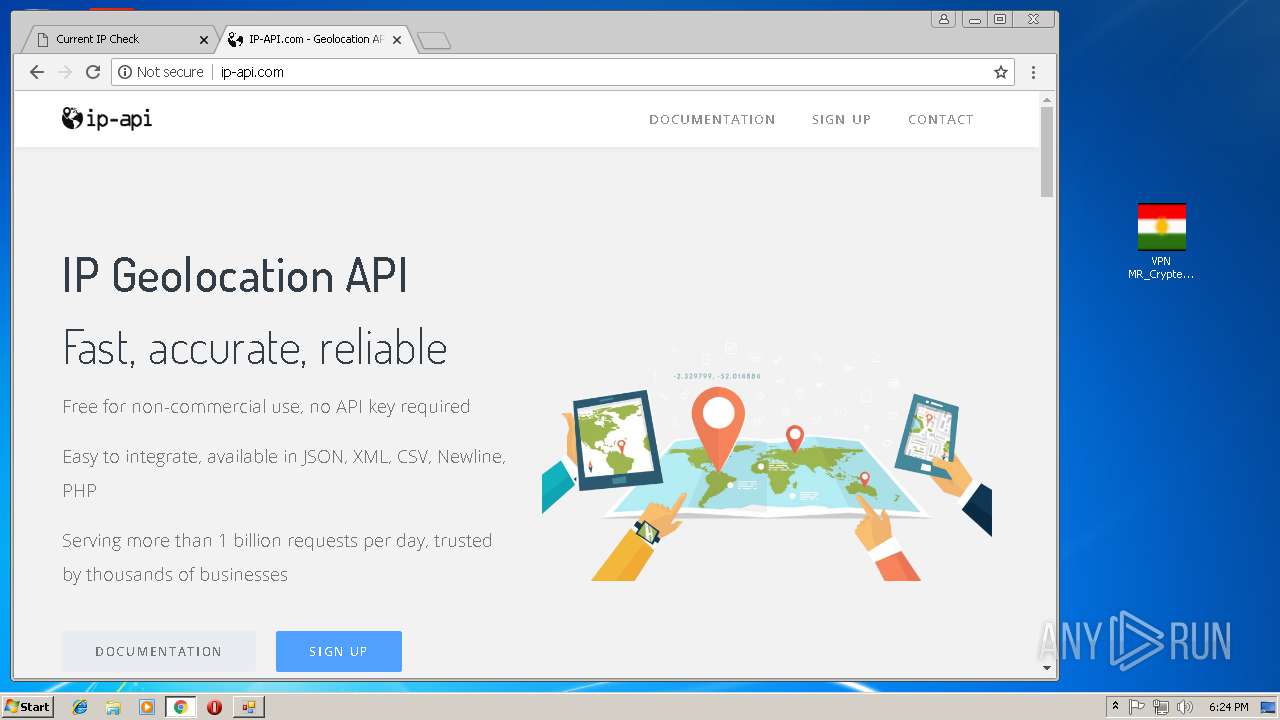Close the Current IP Check tab
Viewport: 1280px width, 720px height.
[x=204, y=40]
